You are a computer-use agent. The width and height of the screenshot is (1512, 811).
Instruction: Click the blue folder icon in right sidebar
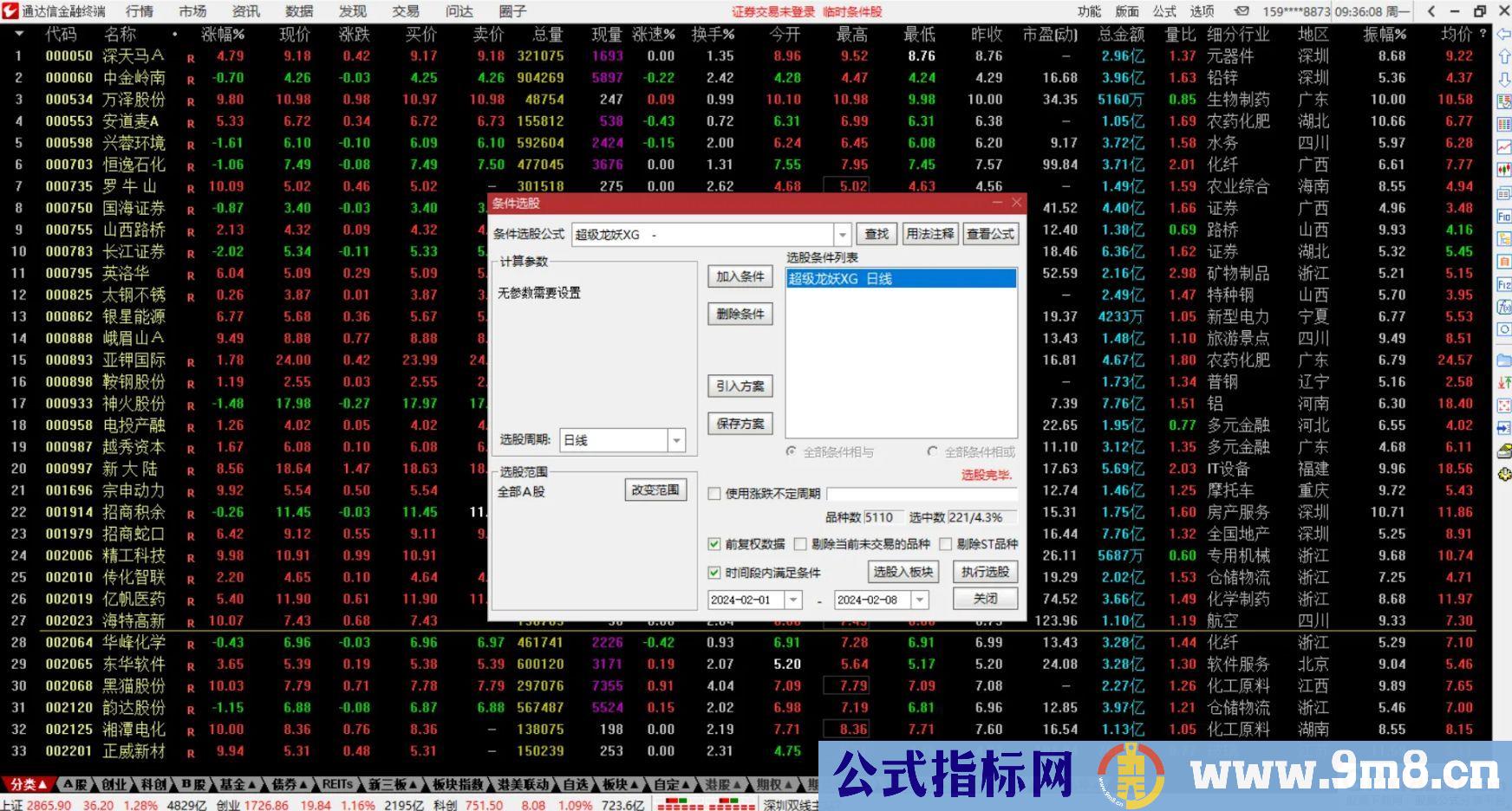click(1504, 360)
